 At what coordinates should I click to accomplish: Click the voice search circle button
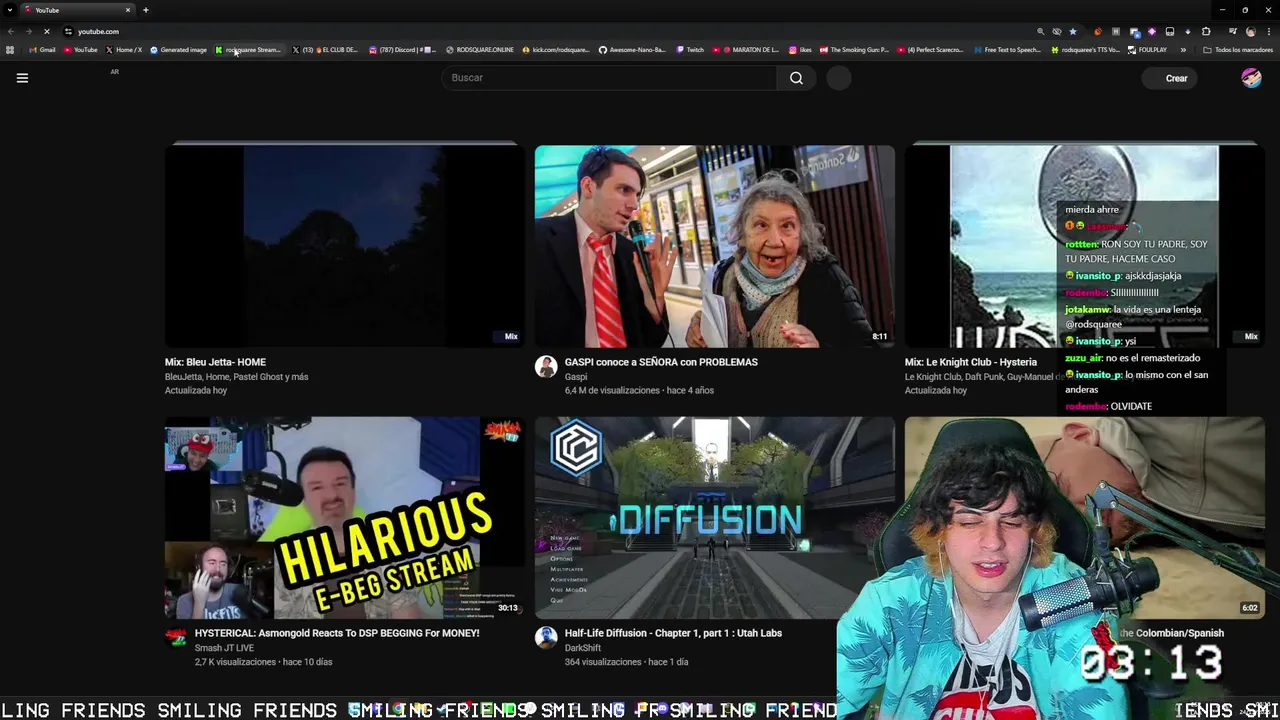[839, 78]
